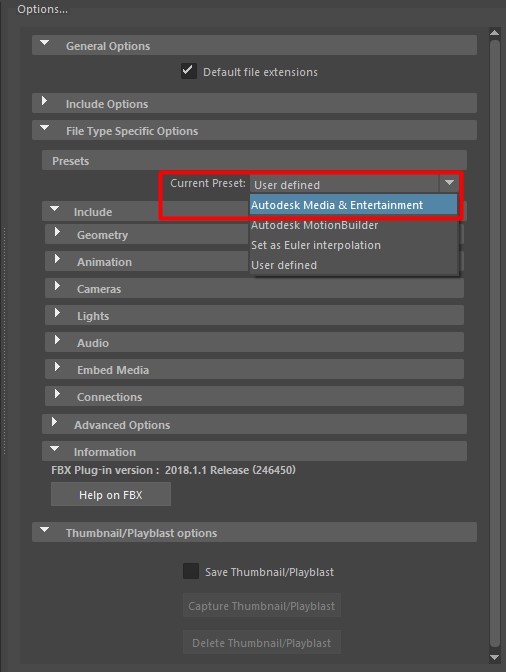Expand the Audio section triangle
The image size is (506, 672).
[x=57, y=340]
